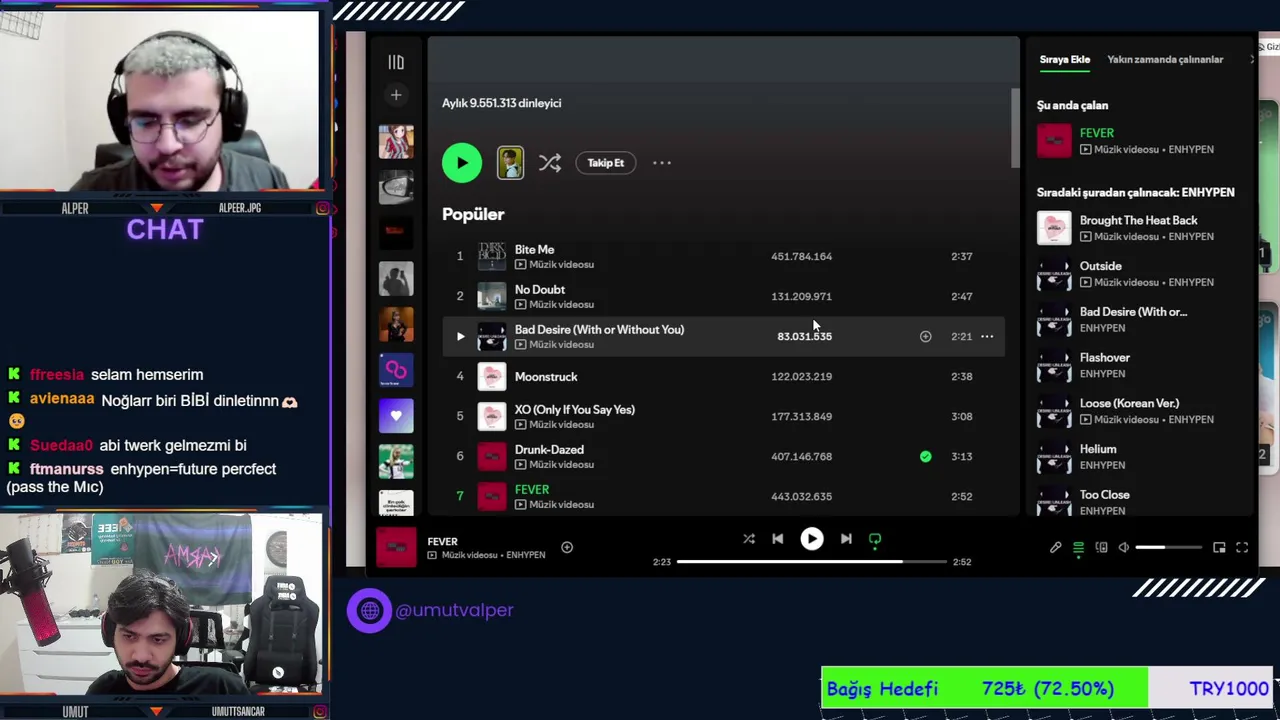Select Helium in the queue list
This screenshot has width=1280, height=720.
coord(1098,449)
